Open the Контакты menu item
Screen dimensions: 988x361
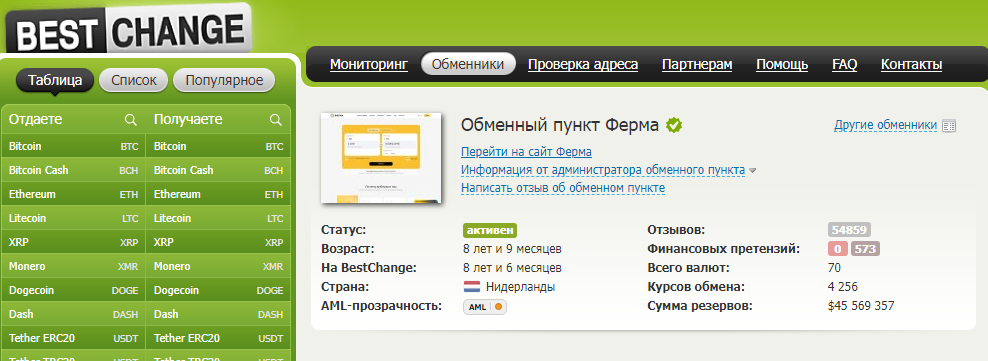click(911, 64)
